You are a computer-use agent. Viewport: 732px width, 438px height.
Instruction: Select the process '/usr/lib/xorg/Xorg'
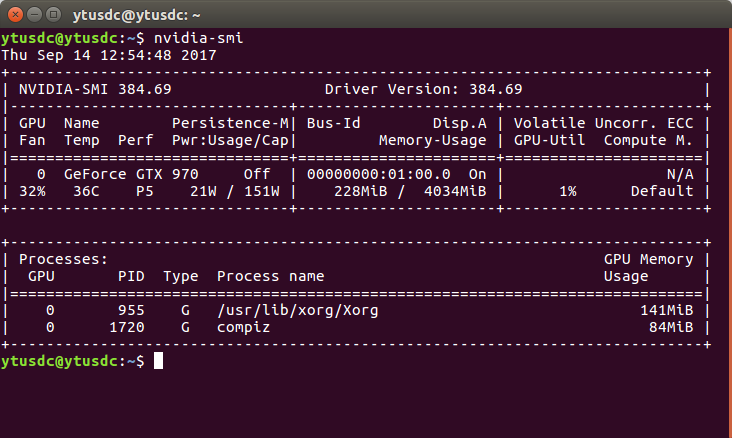(298, 311)
